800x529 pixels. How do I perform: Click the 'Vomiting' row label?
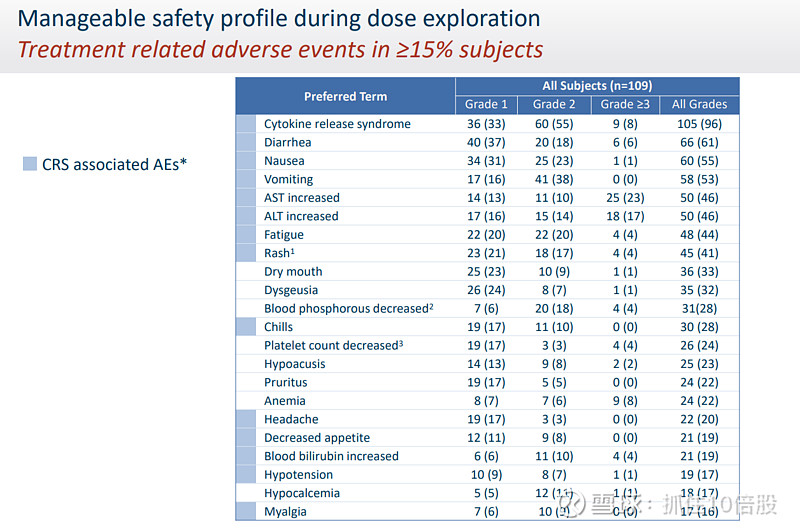tap(289, 179)
